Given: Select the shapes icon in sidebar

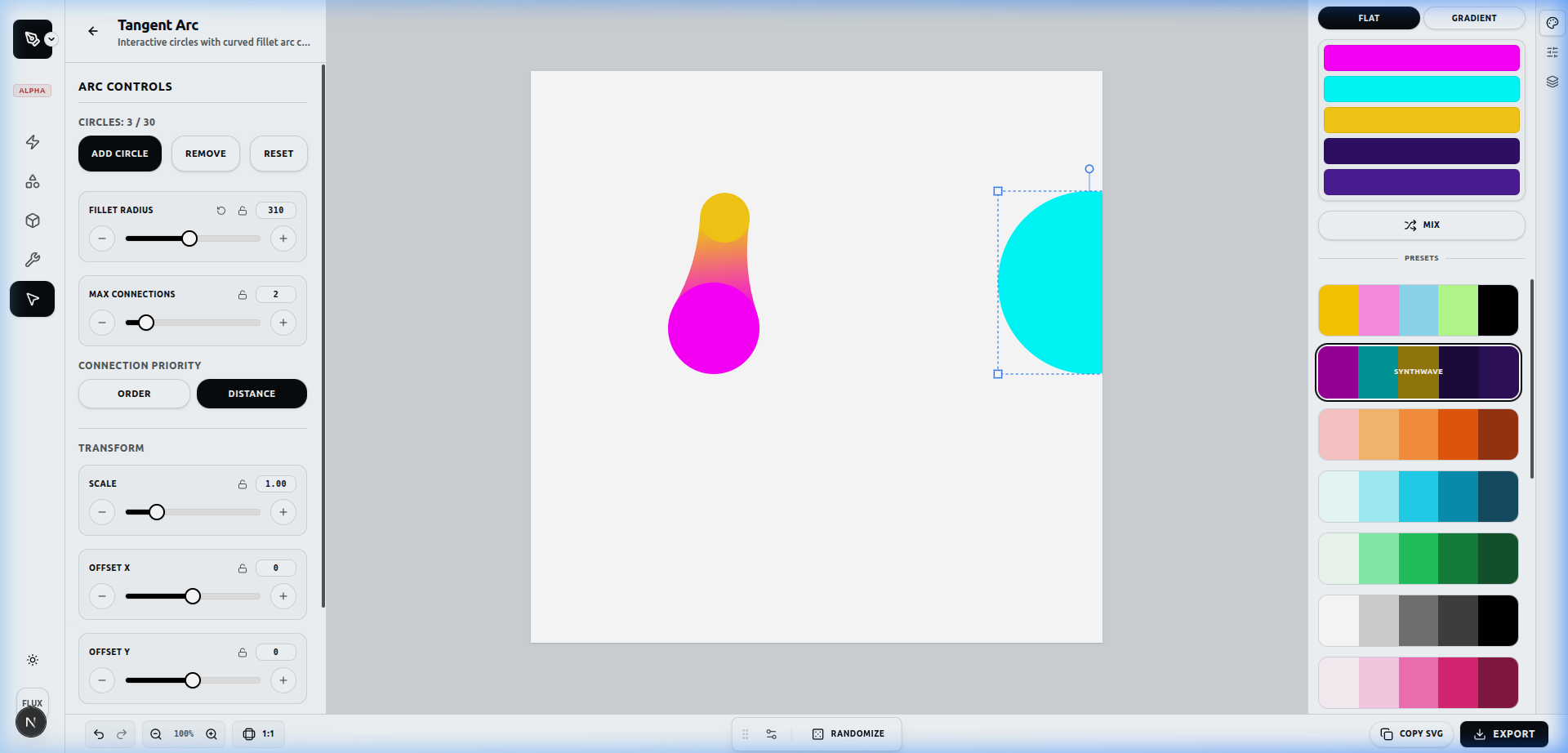Looking at the screenshot, I should point(33,181).
